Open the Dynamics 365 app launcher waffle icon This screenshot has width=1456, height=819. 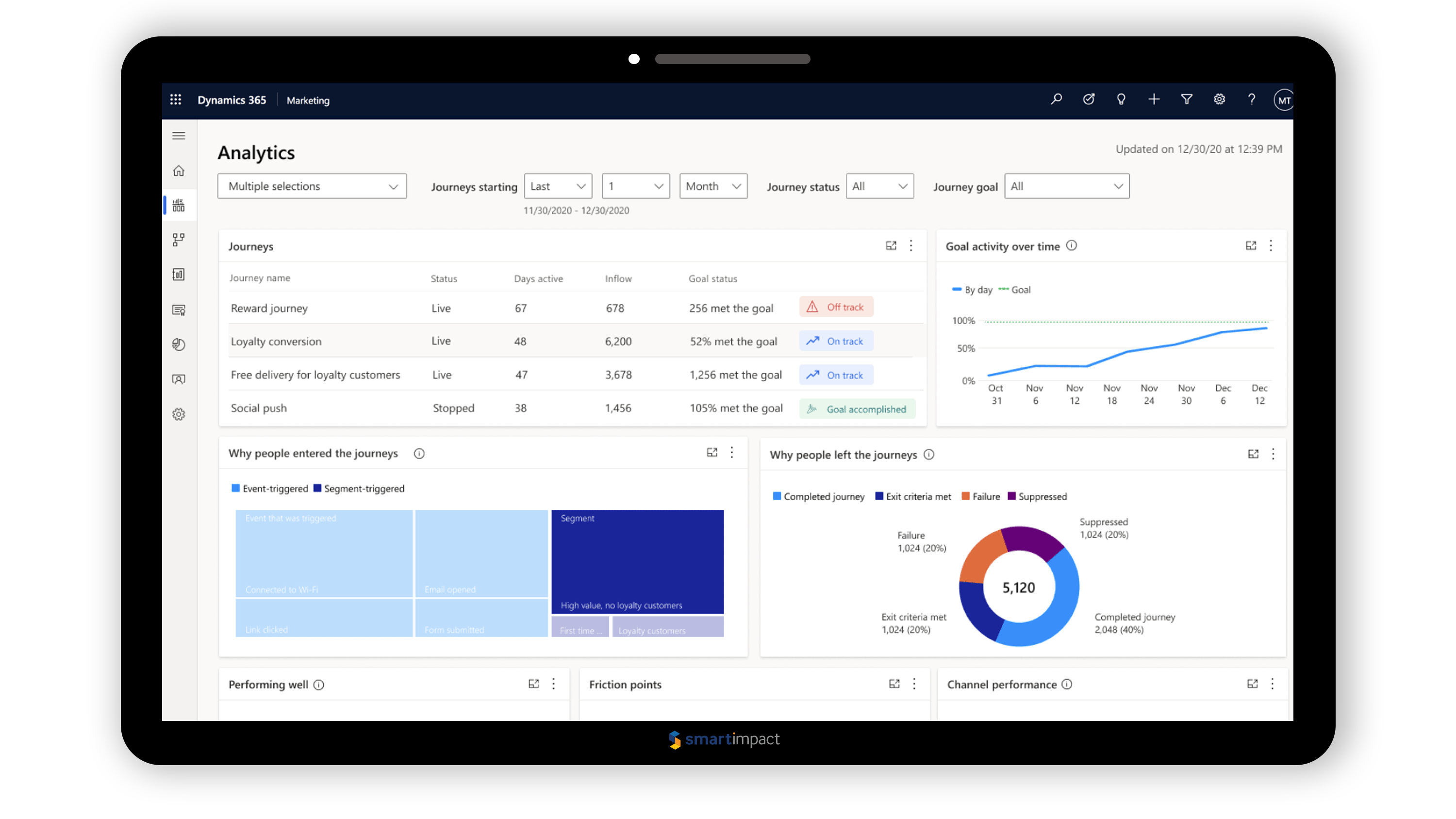click(x=176, y=99)
